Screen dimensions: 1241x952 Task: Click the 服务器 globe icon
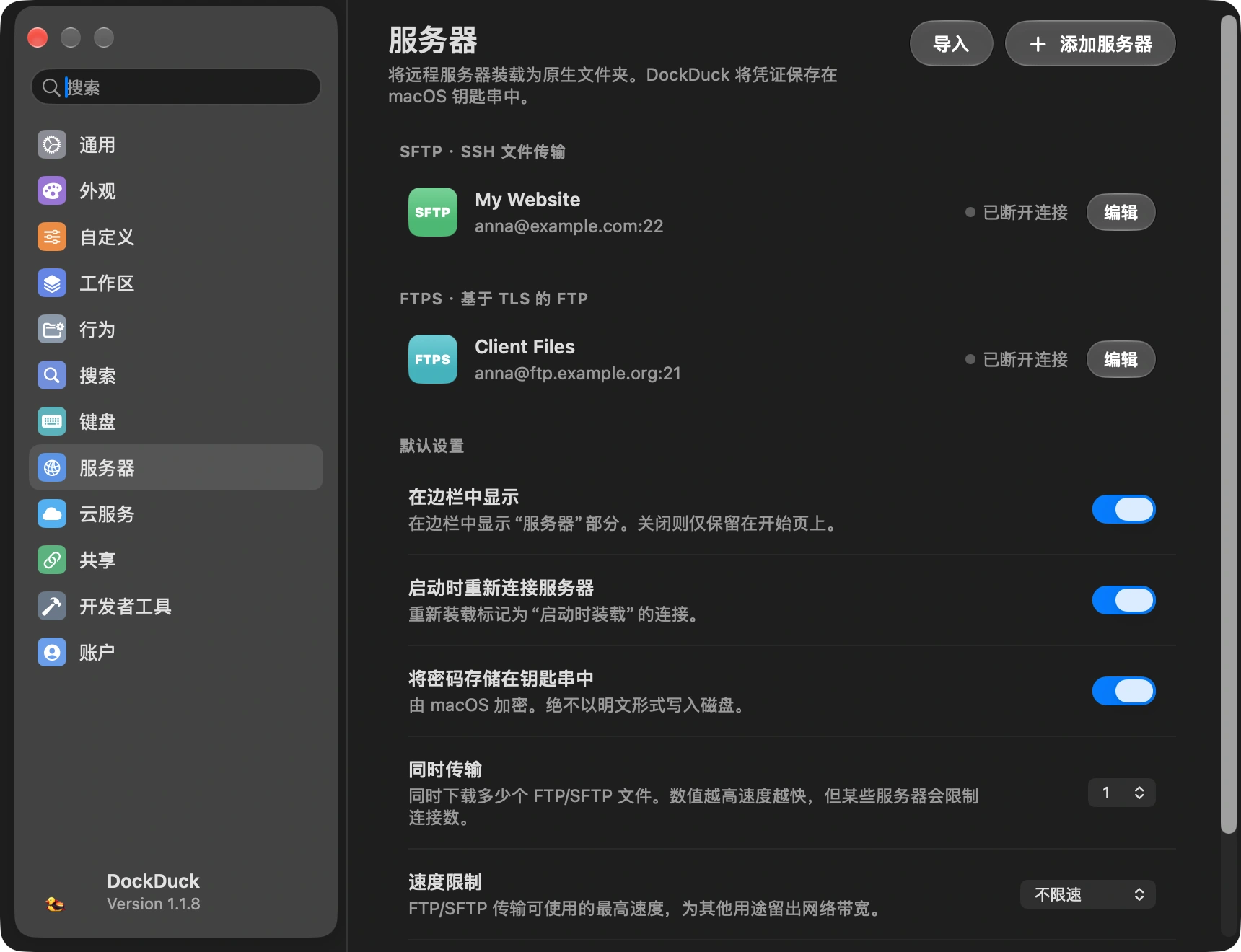click(x=52, y=468)
